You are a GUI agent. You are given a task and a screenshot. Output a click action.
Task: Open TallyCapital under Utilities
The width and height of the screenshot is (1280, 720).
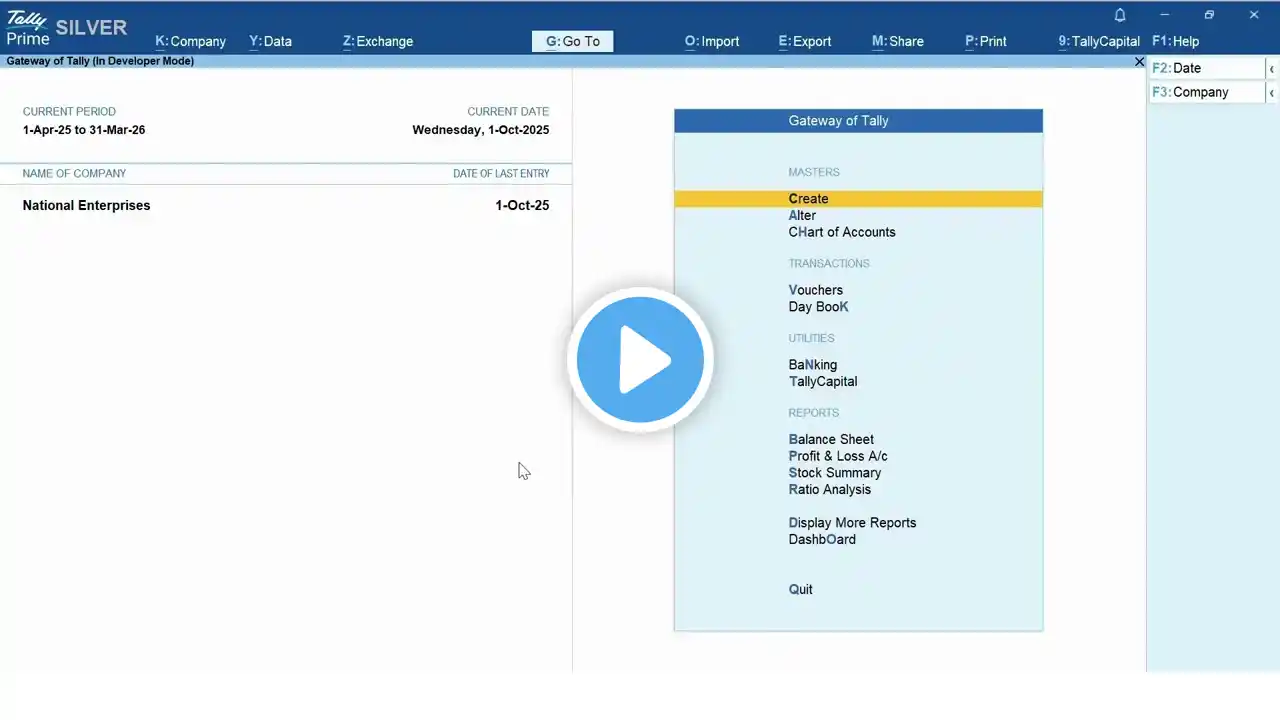(823, 381)
